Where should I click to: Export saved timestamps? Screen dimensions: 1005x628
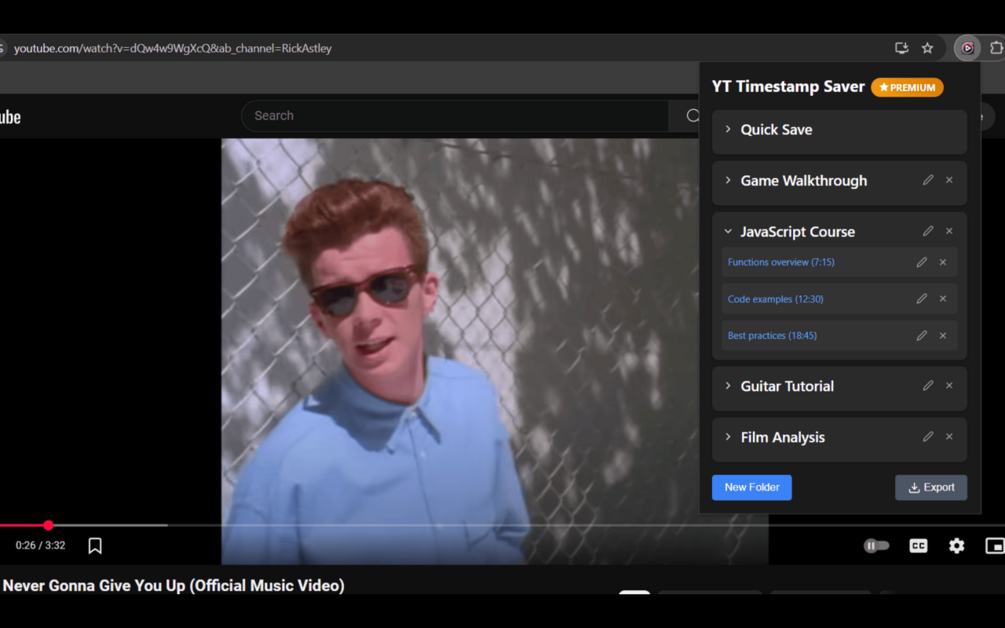tap(930, 487)
